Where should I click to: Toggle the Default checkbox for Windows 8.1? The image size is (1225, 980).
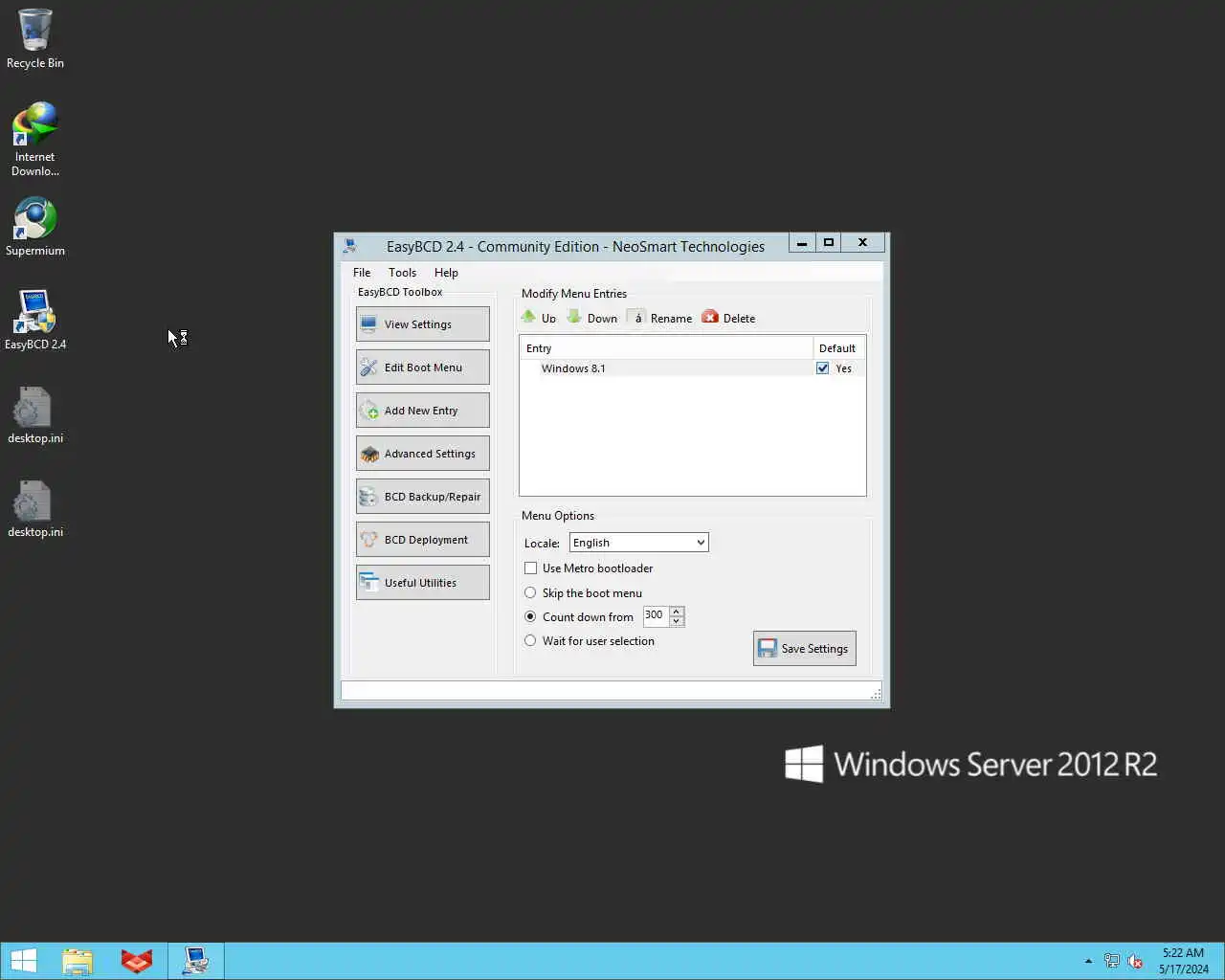tap(822, 368)
